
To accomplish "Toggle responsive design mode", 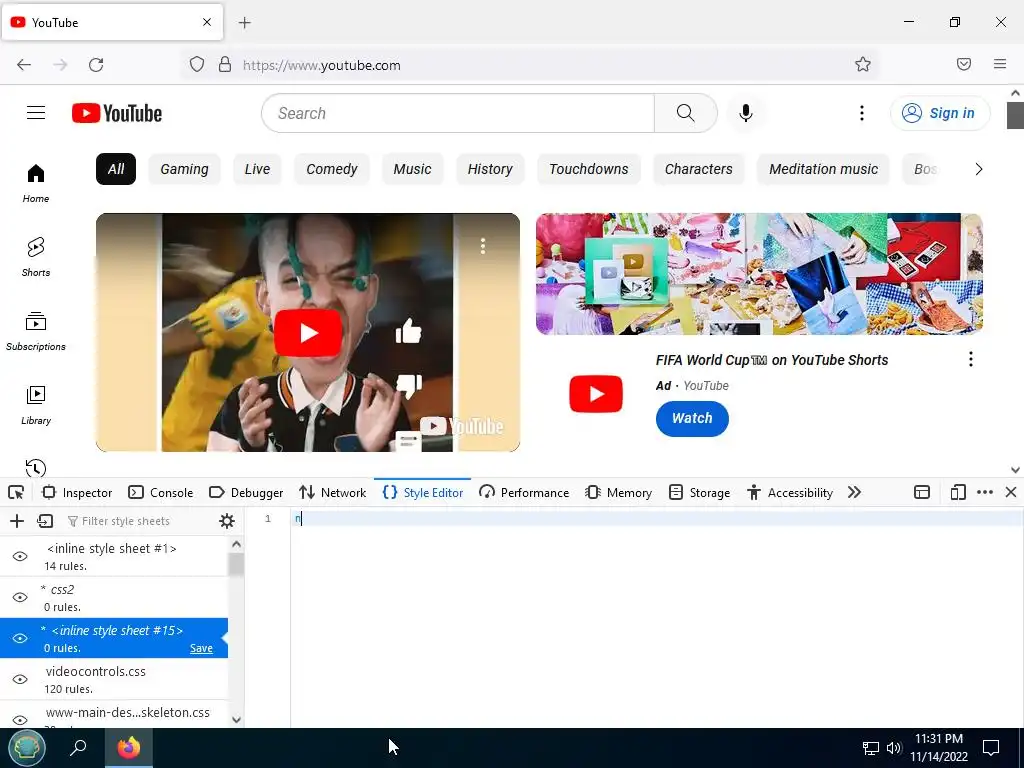I will (958, 492).
